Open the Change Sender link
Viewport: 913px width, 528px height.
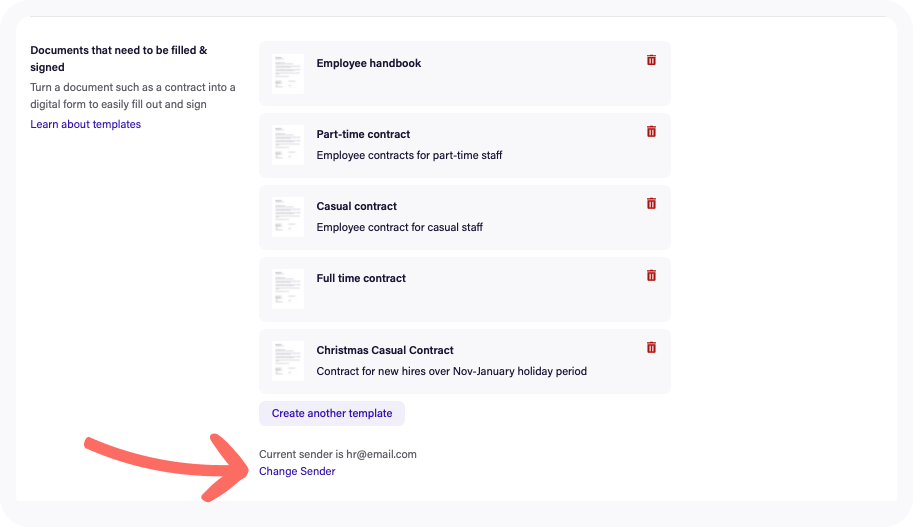point(297,472)
